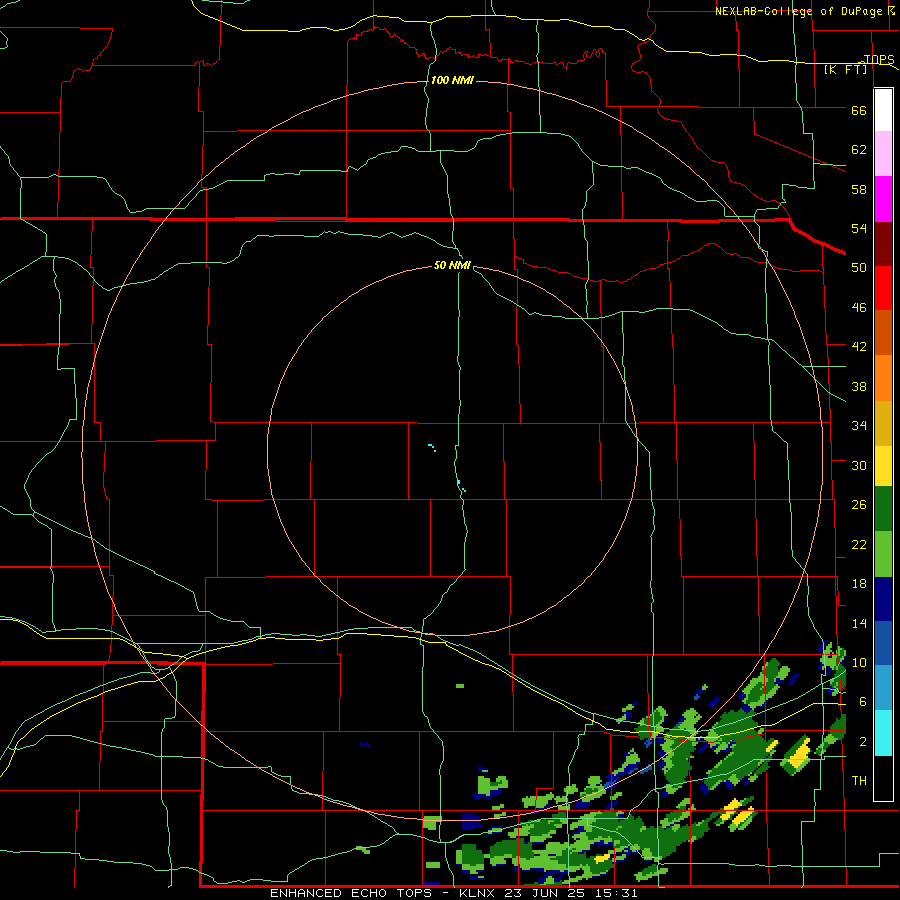Screen dimensions: 900x900
Task: Click the white swatch in the tops legend
Action: [x=883, y=110]
